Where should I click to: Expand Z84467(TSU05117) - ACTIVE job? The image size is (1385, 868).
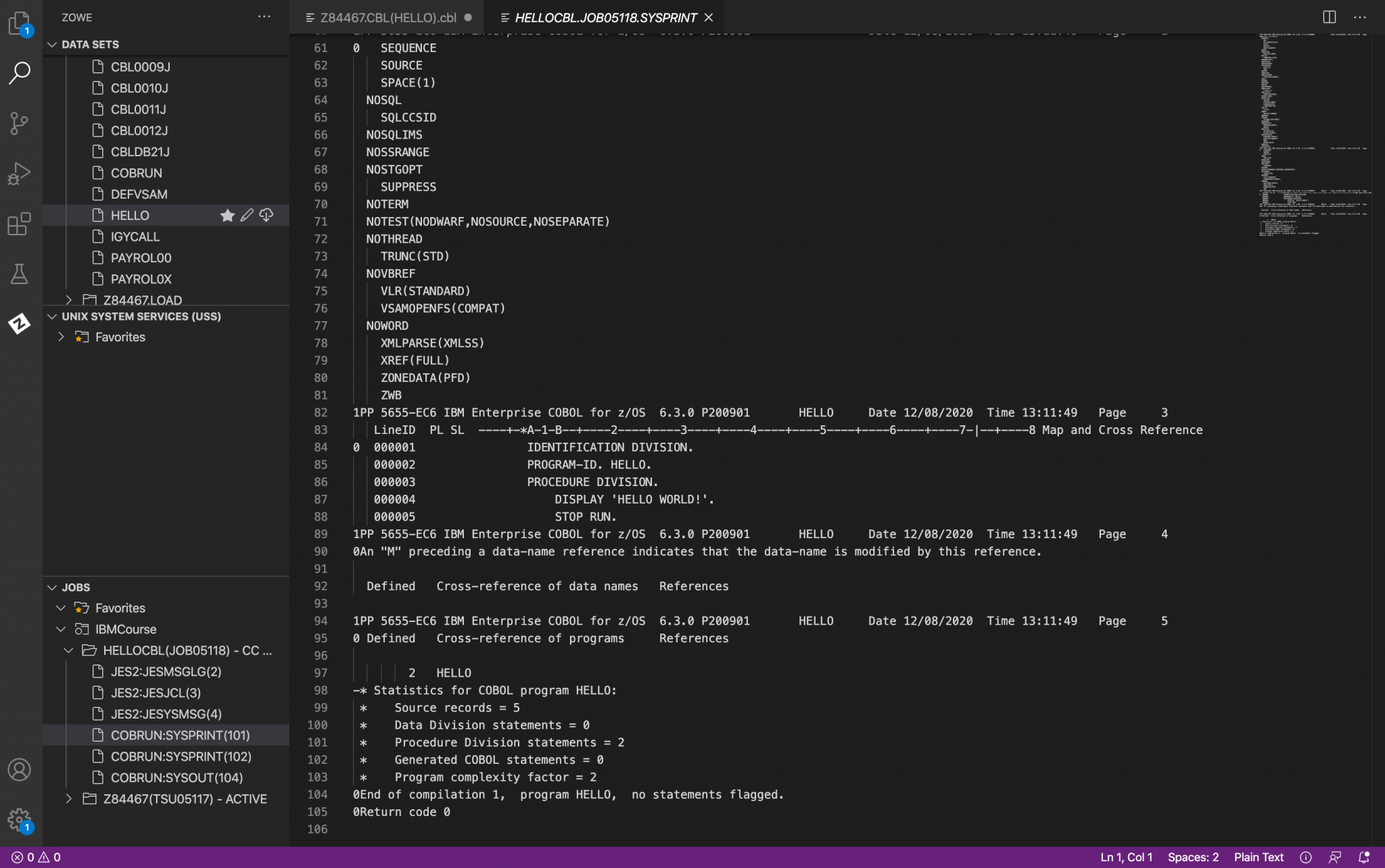pos(70,798)
